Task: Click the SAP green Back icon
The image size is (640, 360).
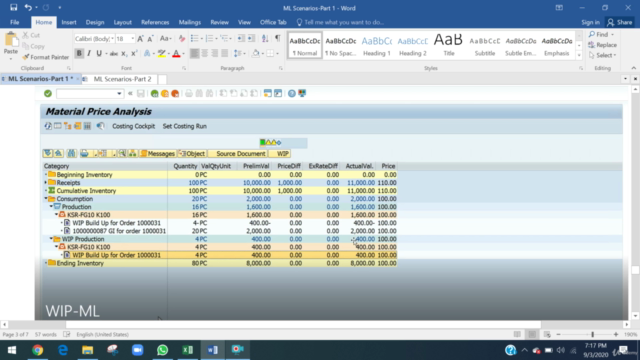Action: click(154, 93)
